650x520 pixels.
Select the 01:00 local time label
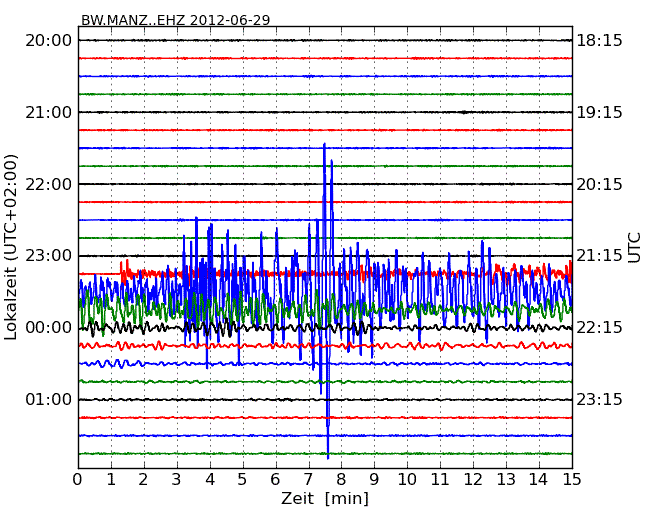(x=49, y=399)
